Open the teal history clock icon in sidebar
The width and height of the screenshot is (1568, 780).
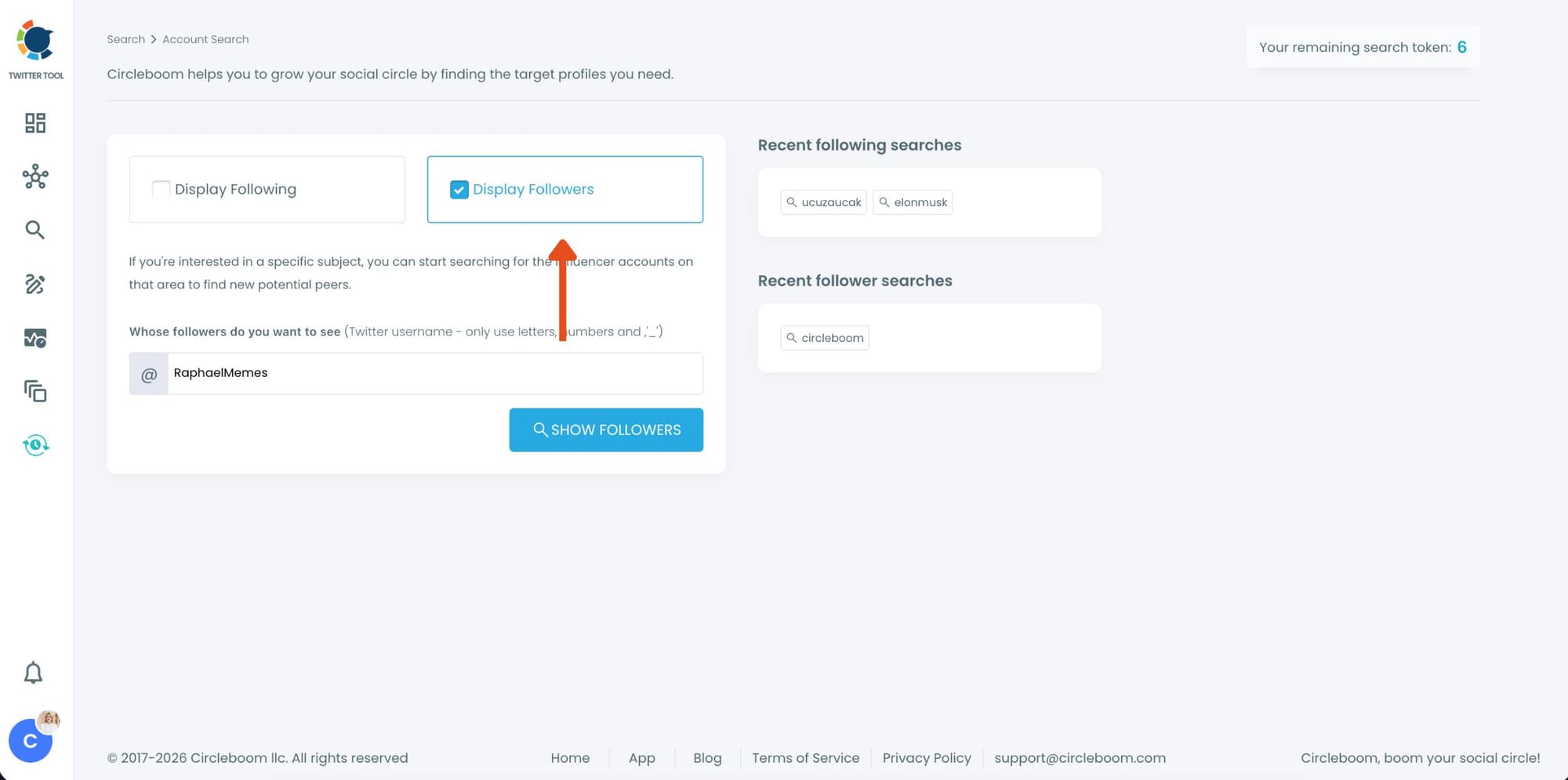click(x=35, y=445)
